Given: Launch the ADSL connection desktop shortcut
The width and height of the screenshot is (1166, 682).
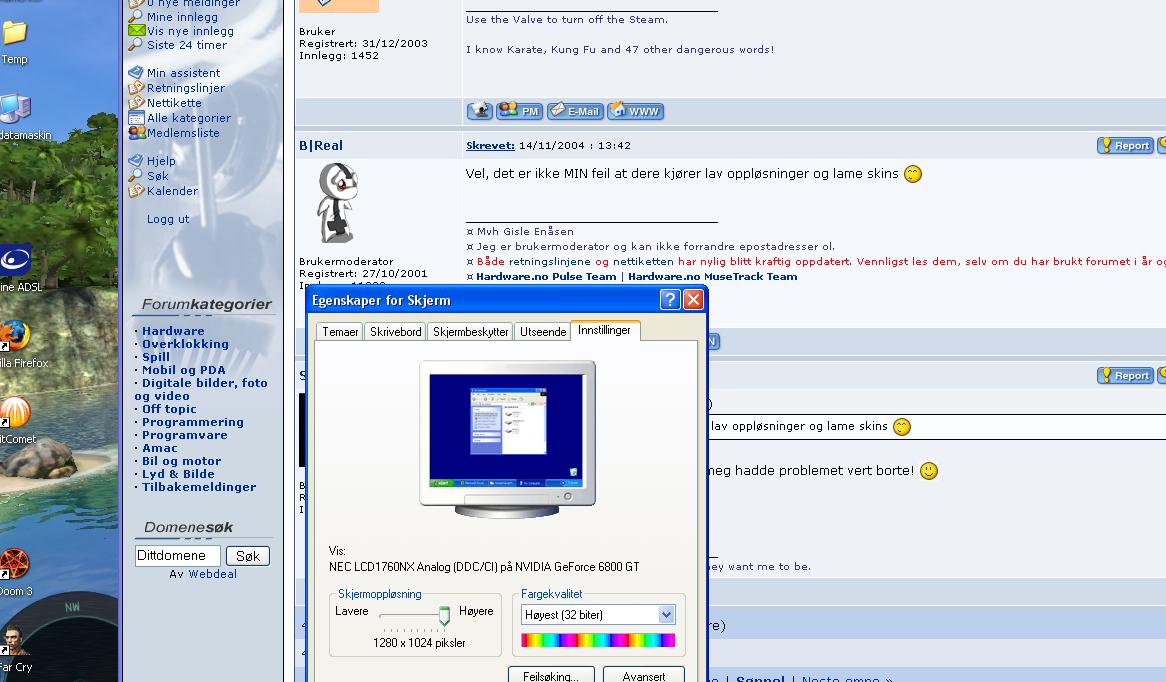Looking at the screenshot, I should 16,268.
